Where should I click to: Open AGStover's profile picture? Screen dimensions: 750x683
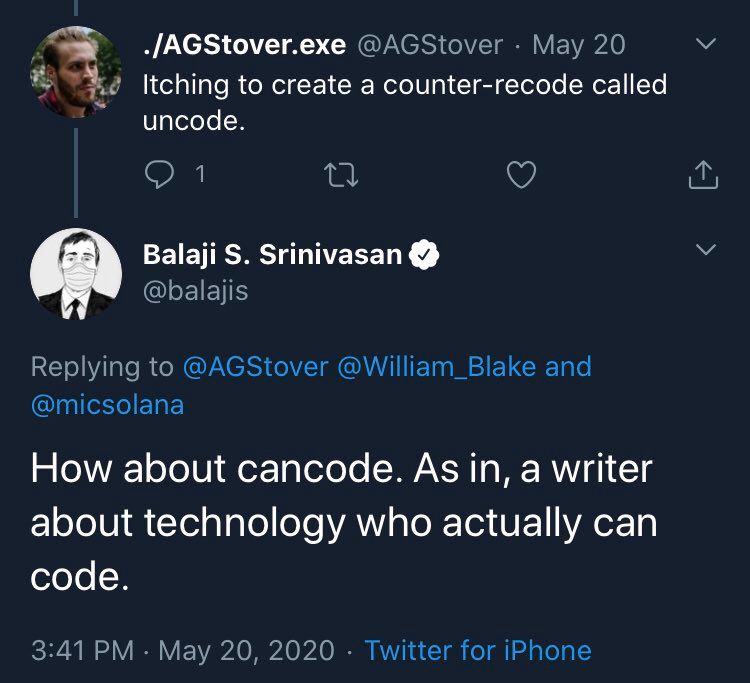pos(76,71)
